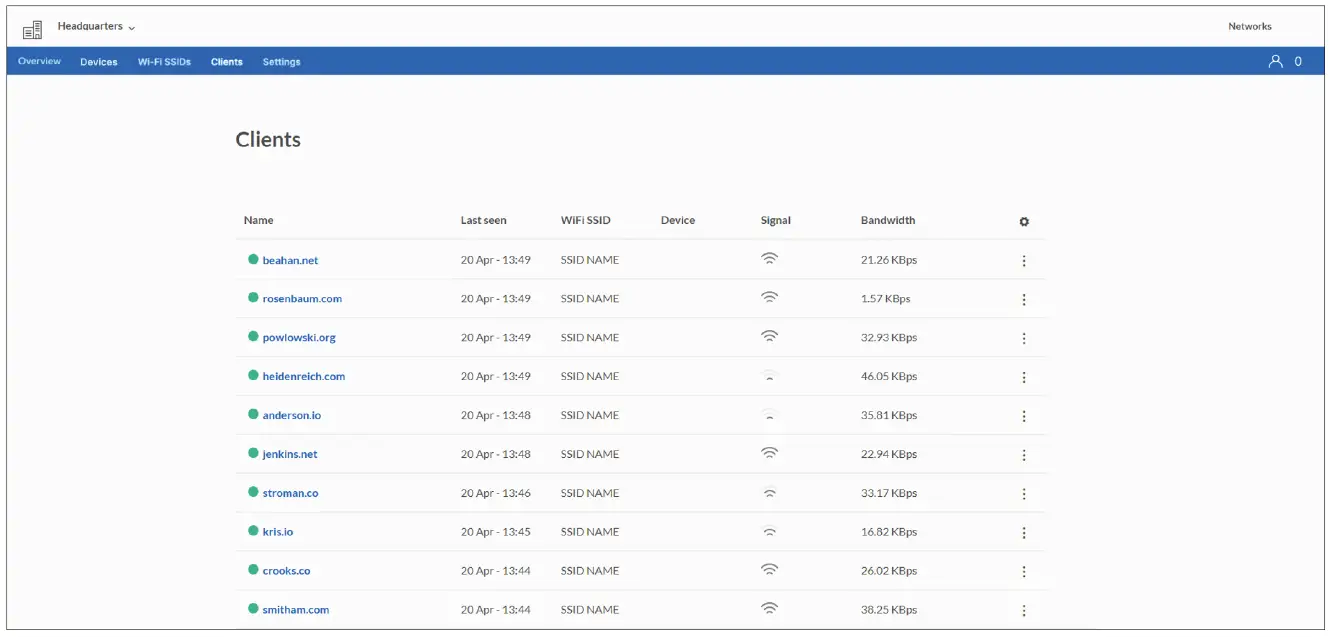Image resolution: width=1332 pixels, height=637 pixels.
Task: Click the signal icon for kris.io
Action: (769, 531)
